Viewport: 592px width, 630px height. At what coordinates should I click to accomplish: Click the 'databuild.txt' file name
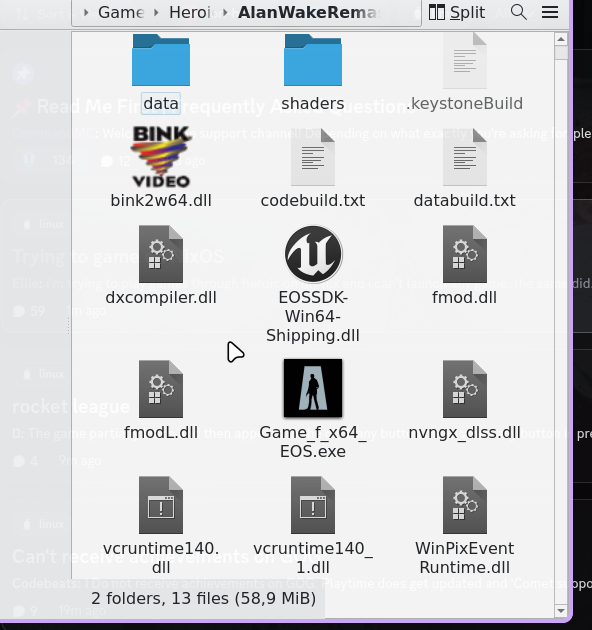point(465,200)
